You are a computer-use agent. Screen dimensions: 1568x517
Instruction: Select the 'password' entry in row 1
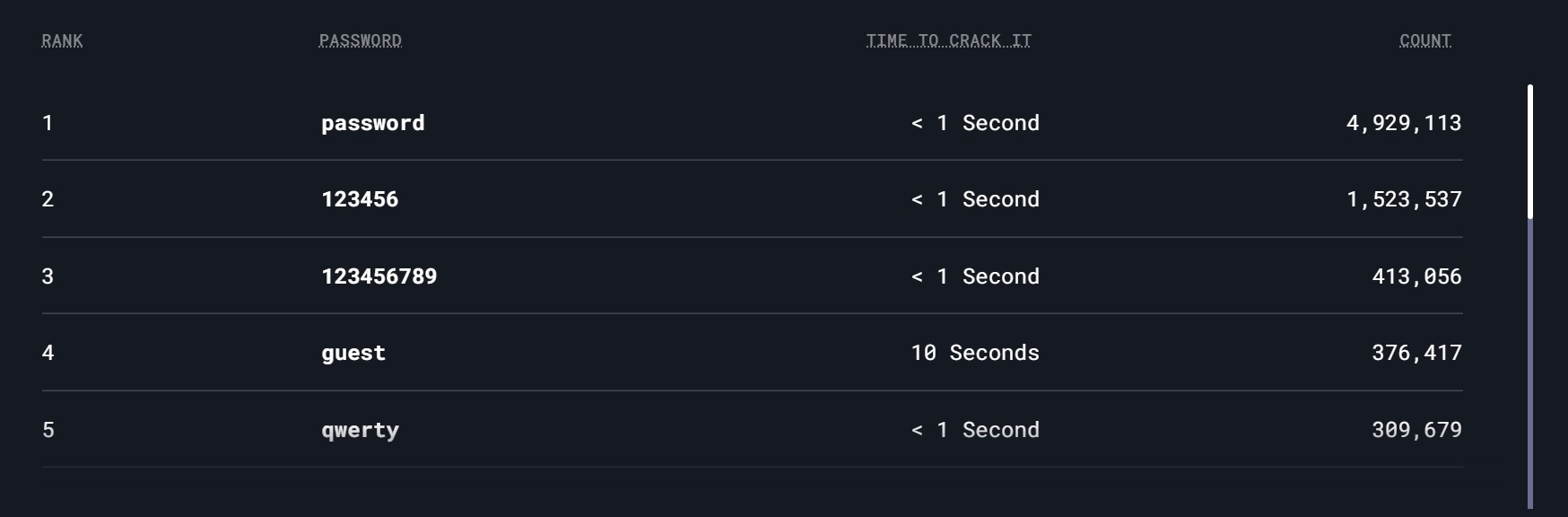click(372, 123)
